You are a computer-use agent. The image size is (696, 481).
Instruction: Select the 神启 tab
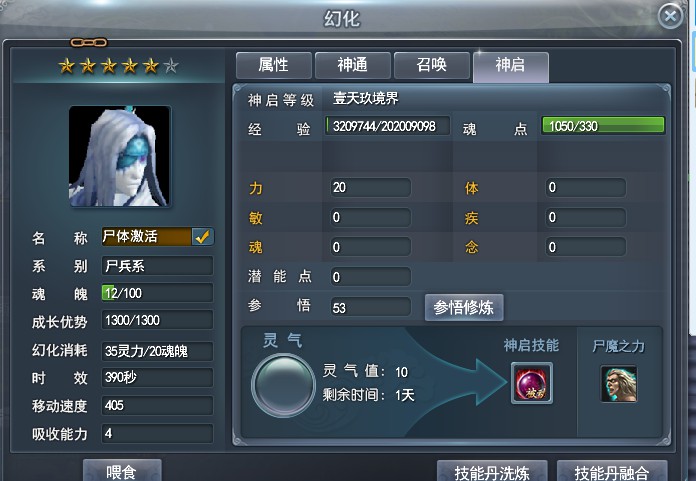(511, 67)
